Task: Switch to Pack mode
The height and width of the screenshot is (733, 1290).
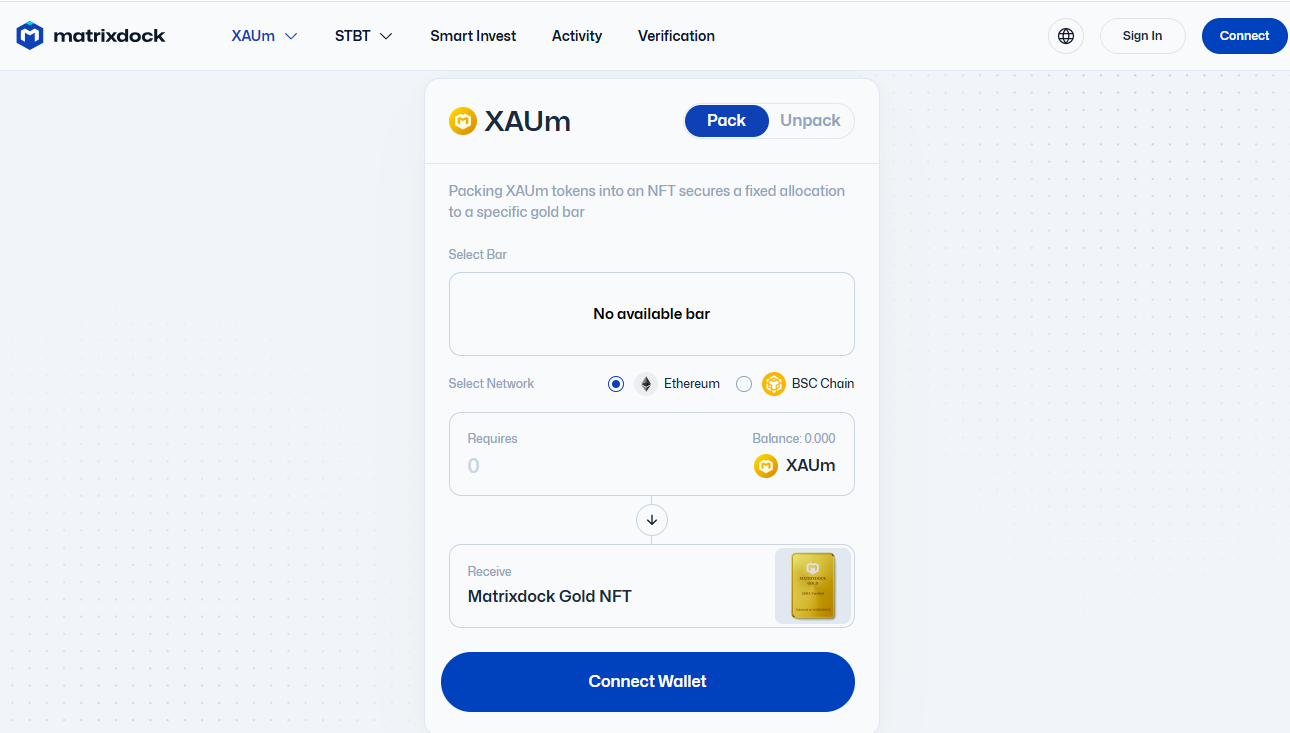Action: point(726,121)
